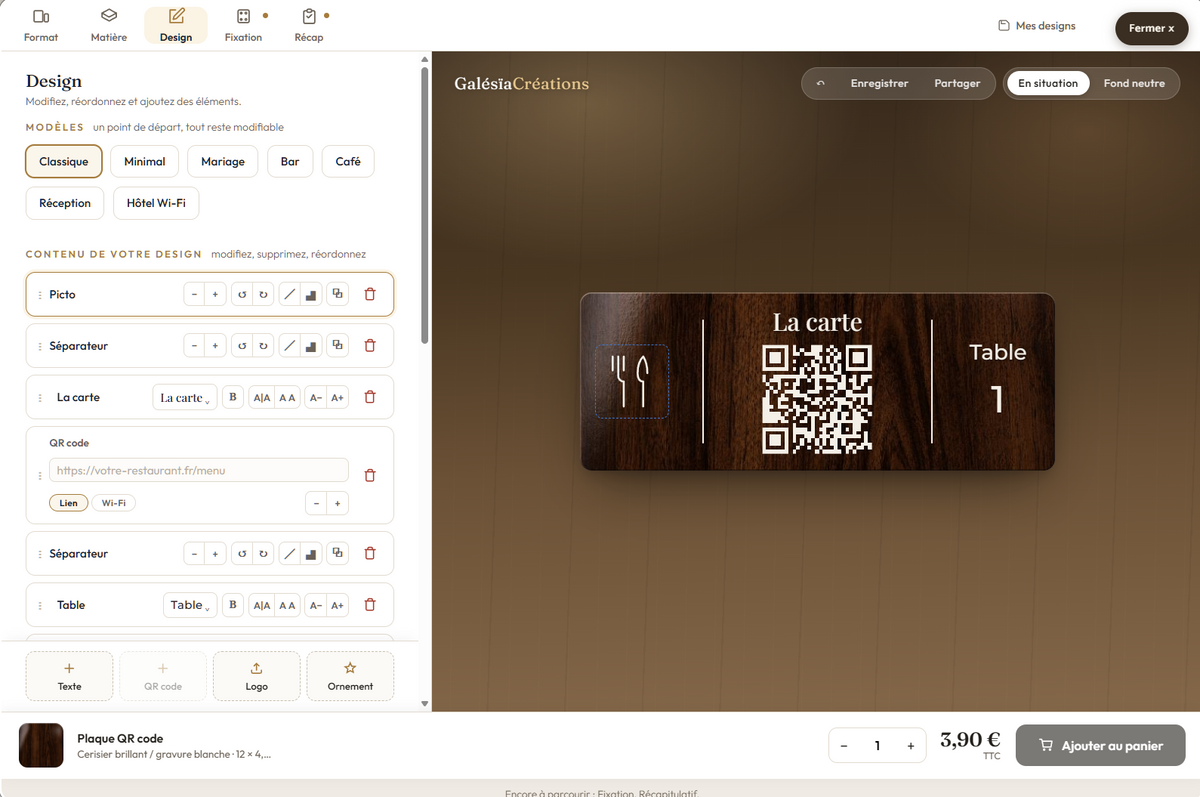The image size is (1200, 797).
Task: Rotate the Picto element counterclockwise
Action: (241, 294)
